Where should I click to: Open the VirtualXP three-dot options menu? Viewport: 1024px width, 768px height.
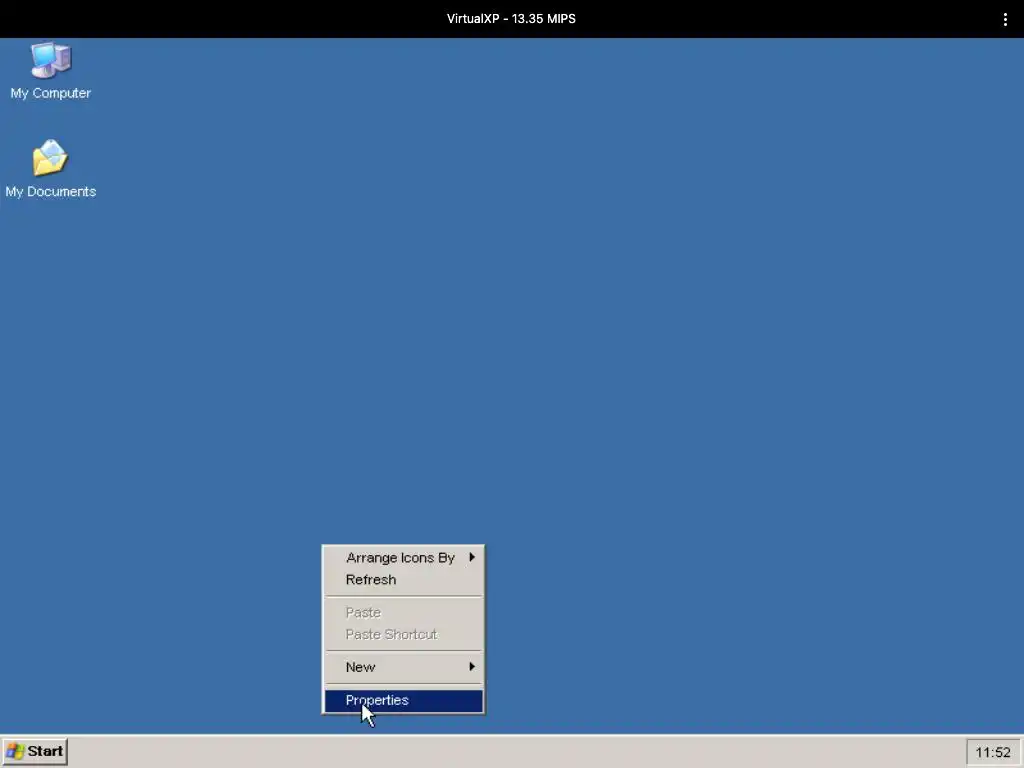click(x=1005, y=19)
